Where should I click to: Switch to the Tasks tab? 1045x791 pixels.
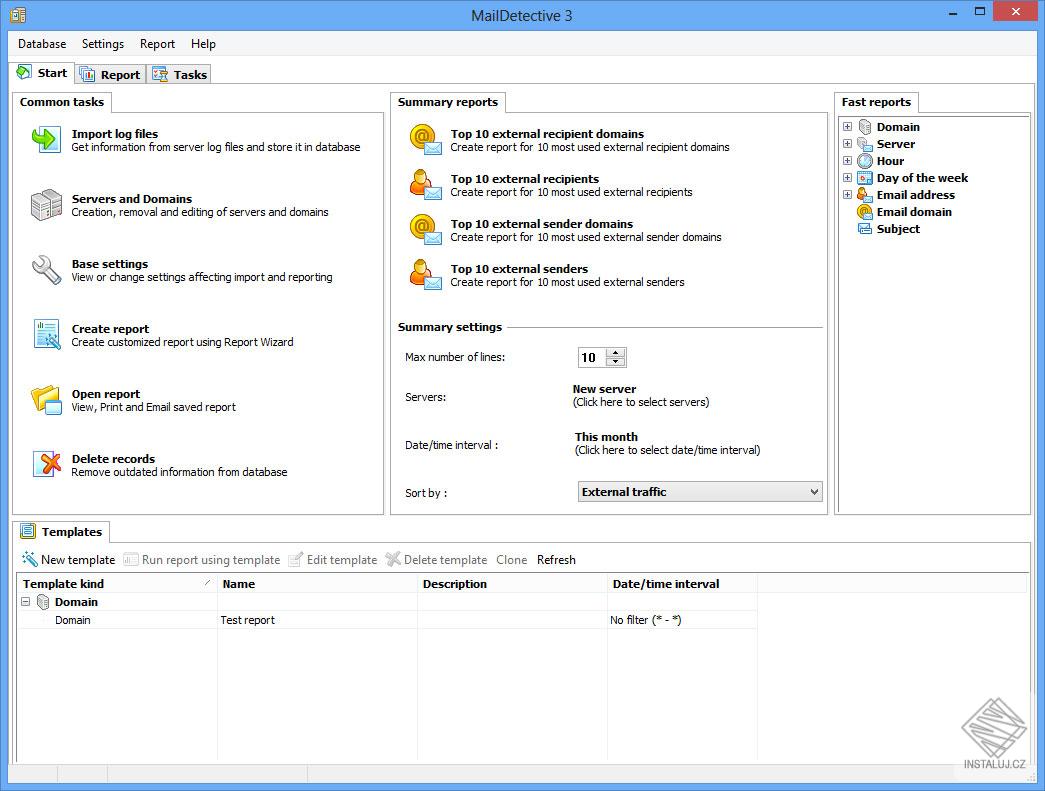pos(180,75)
